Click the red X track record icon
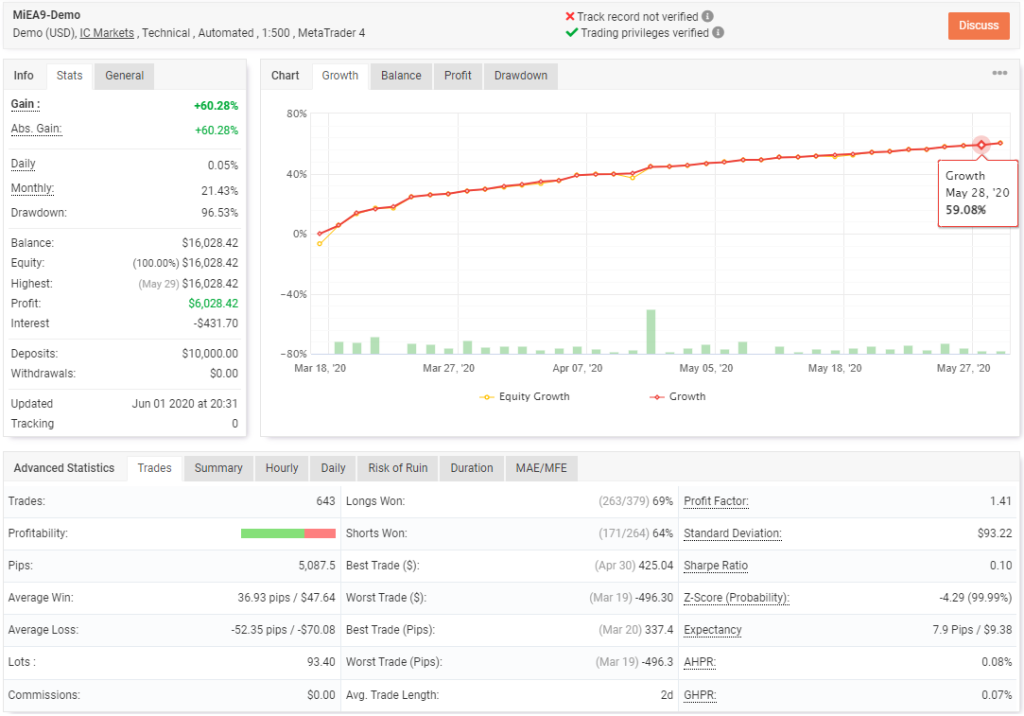 [x=569, y=16]
